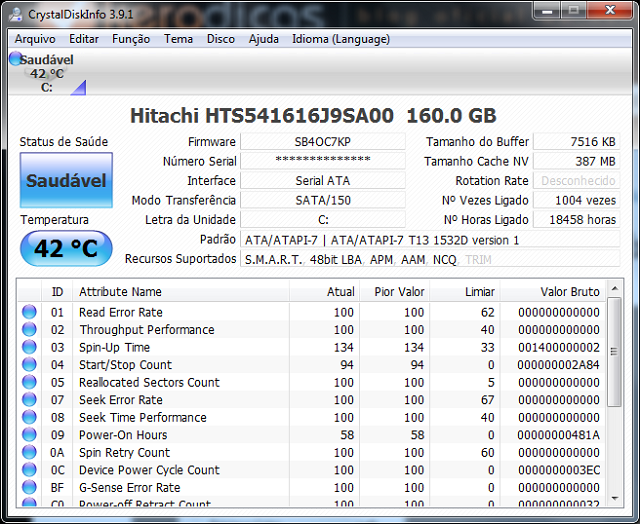The width and height of the screenshot is (640, 524).
Task: Click the masked Número Serial field
Action: point(323,161)
